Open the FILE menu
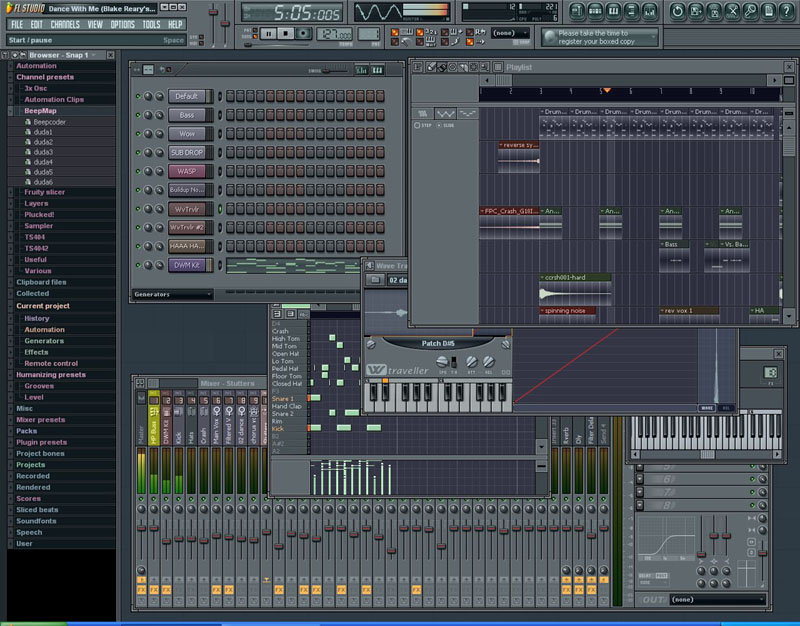 (16, 24)
